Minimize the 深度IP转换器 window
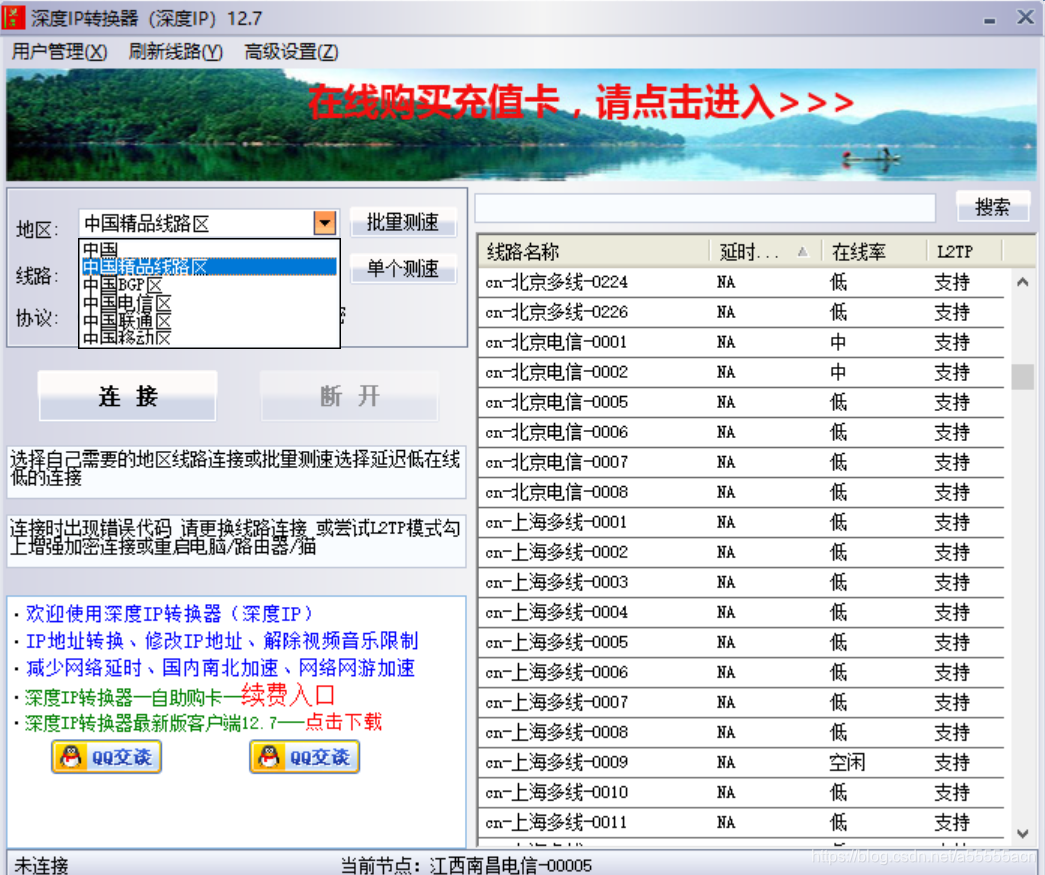This screenshot has width=1045, height=875. coord(990,19)
